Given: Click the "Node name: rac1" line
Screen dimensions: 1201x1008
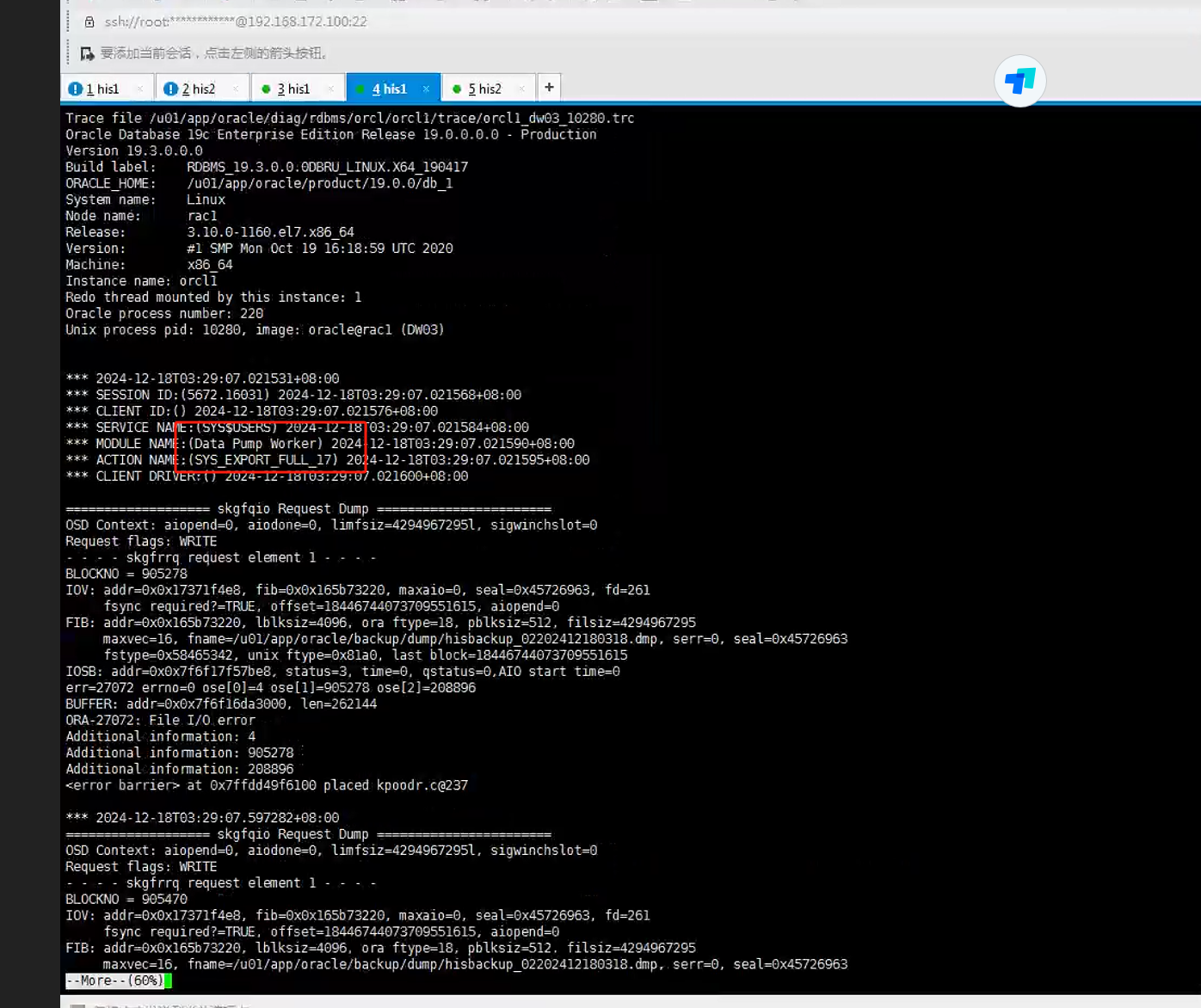Looking at the screenshot, I should coord(141,216).
